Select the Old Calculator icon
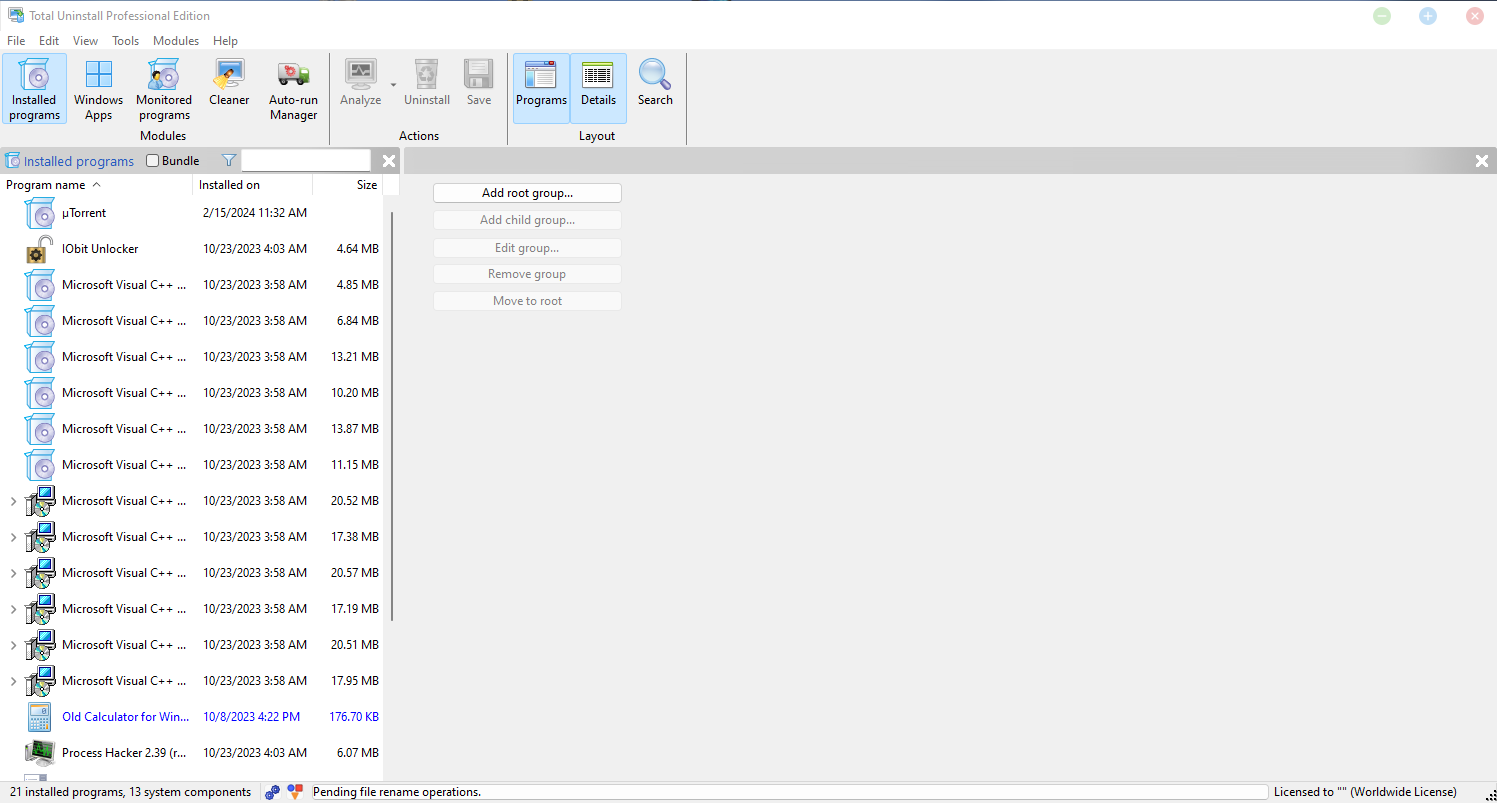1497x803 pixels. click(x=40, y=717)
